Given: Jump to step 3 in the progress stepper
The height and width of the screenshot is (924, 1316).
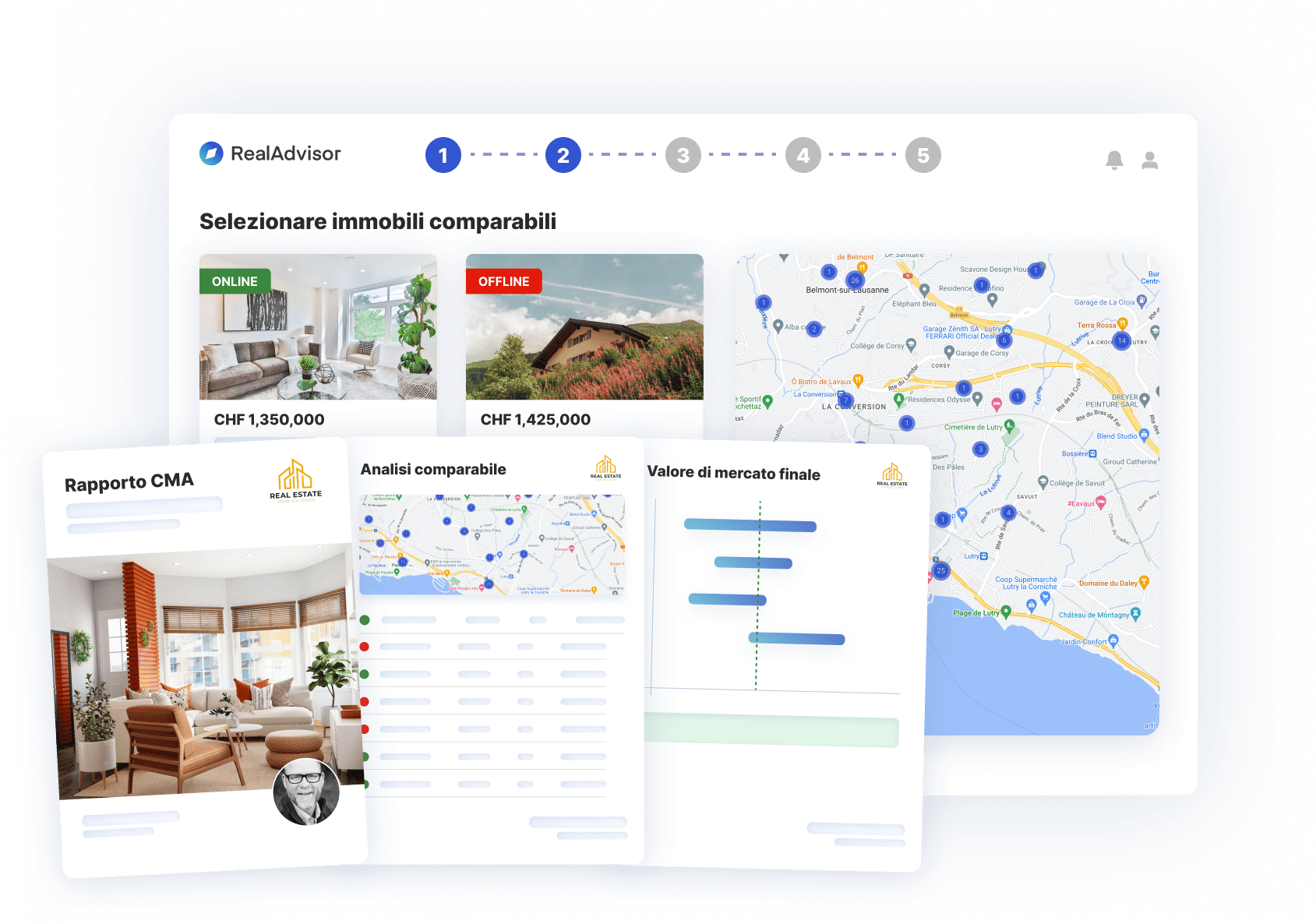Looking at the screenshot, I should coord(683,155).
